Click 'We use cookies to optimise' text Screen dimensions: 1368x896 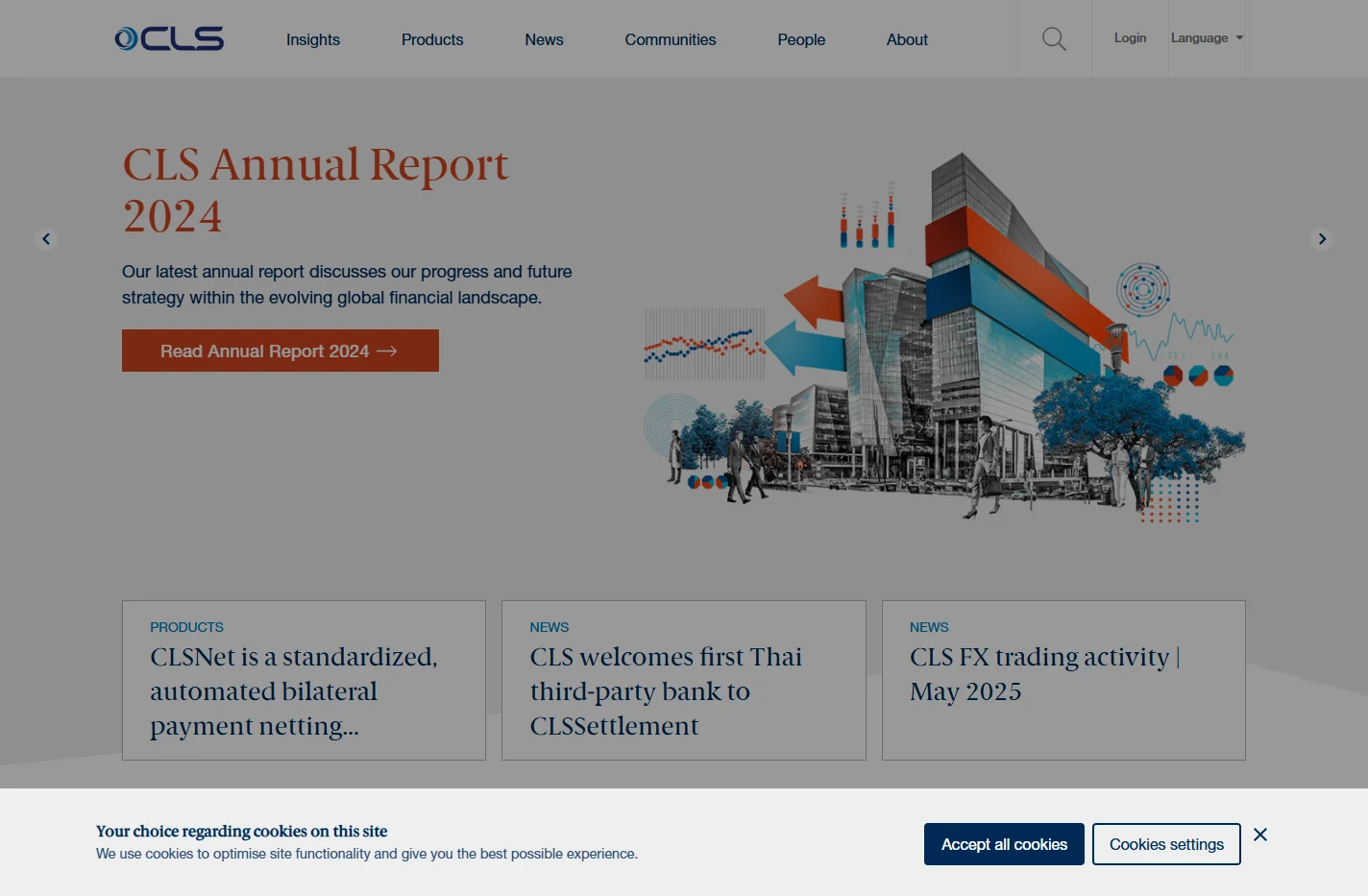click(x=367, y=854)
